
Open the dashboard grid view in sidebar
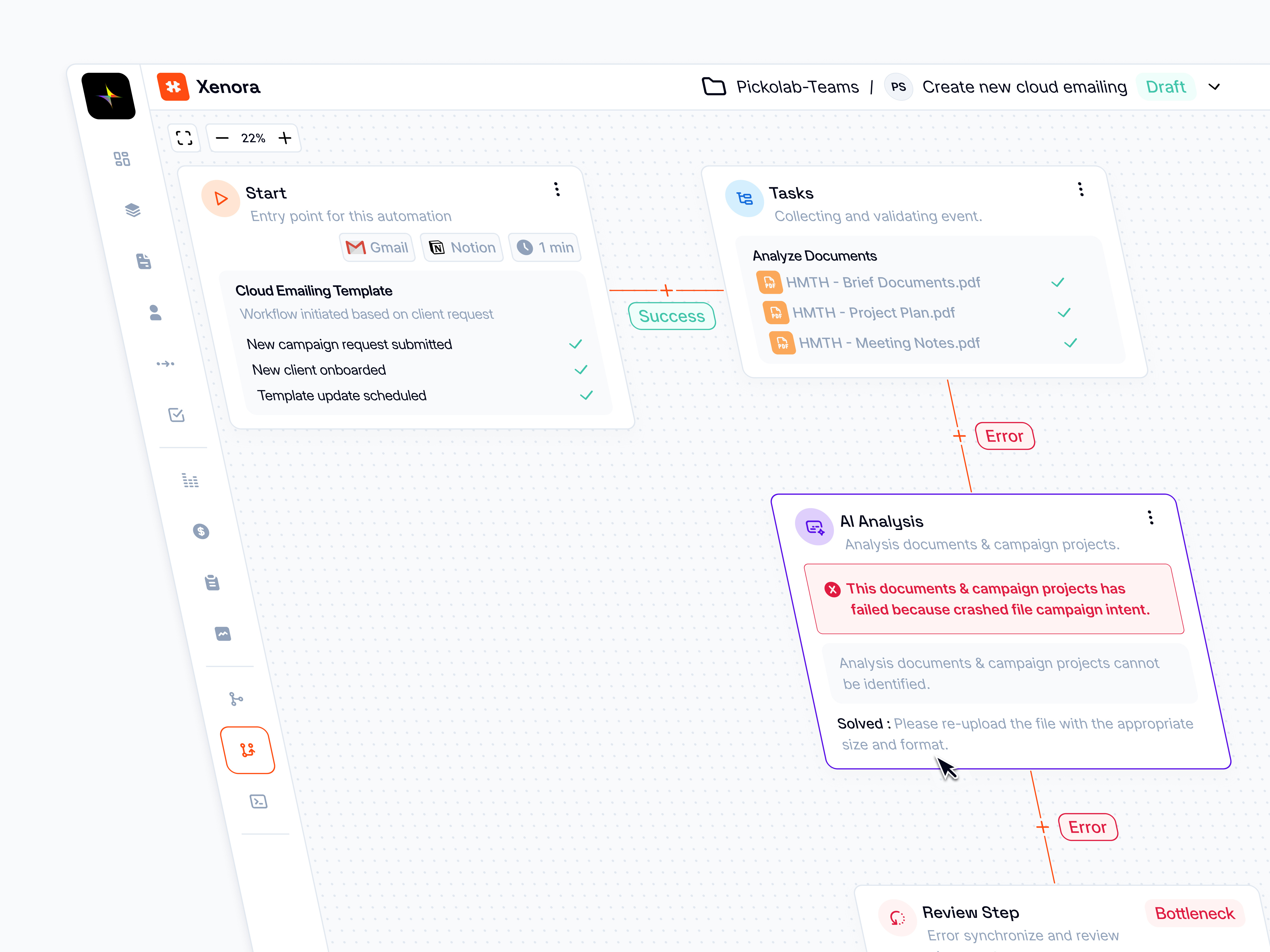point(122,159)
